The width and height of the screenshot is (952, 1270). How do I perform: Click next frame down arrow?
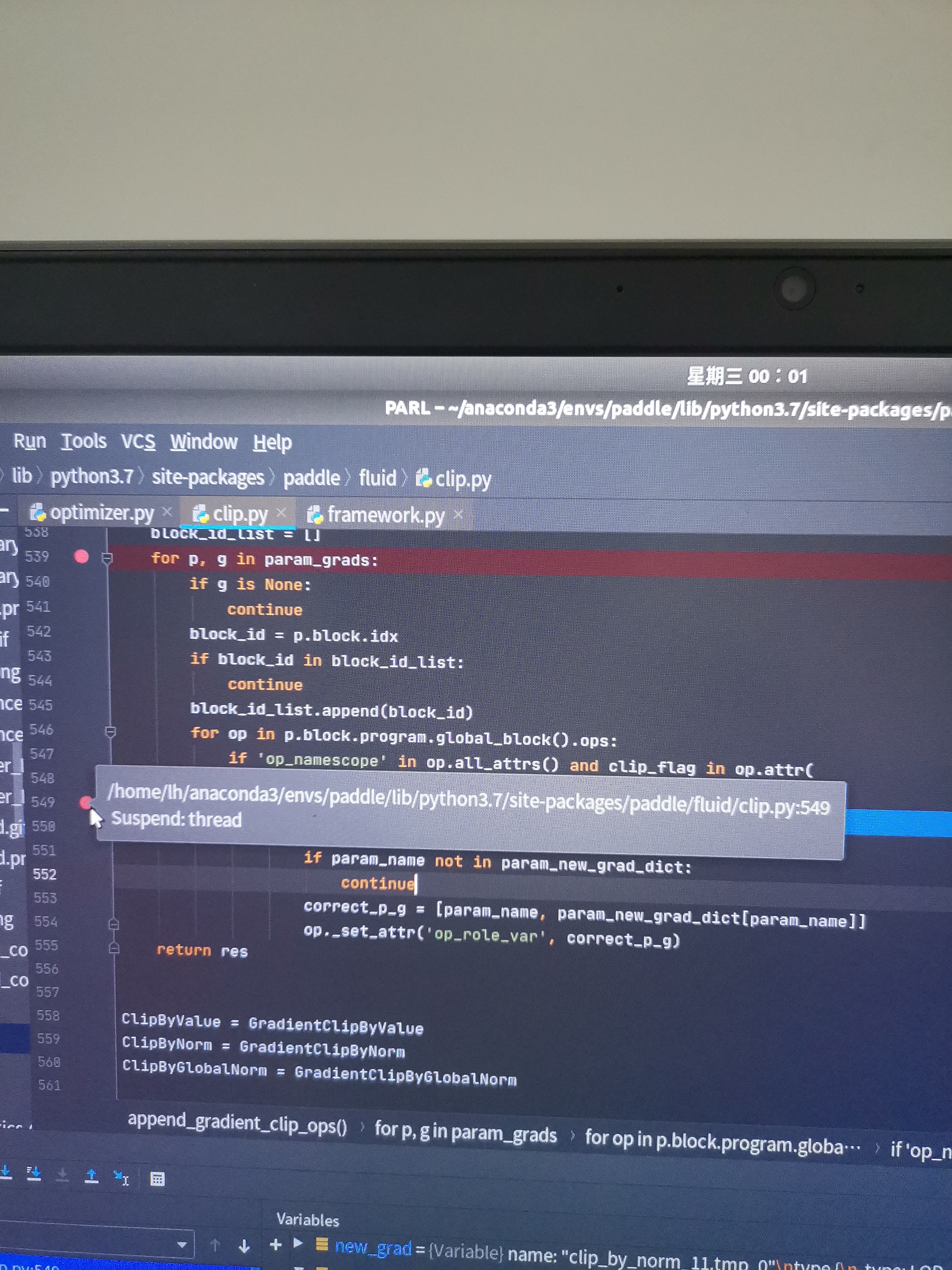tap(244, 1246)
